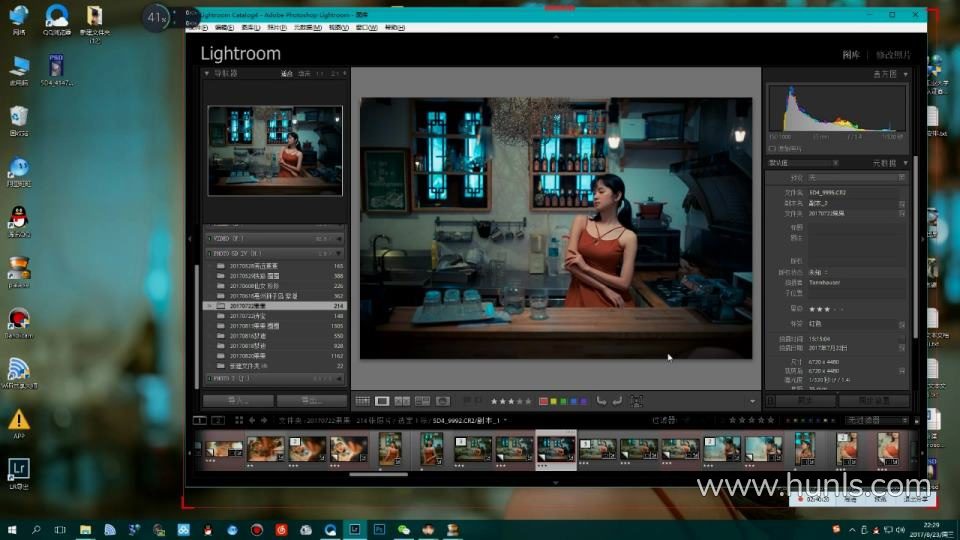Go forward with filmstrip right arrow

(x=264, y=420)
